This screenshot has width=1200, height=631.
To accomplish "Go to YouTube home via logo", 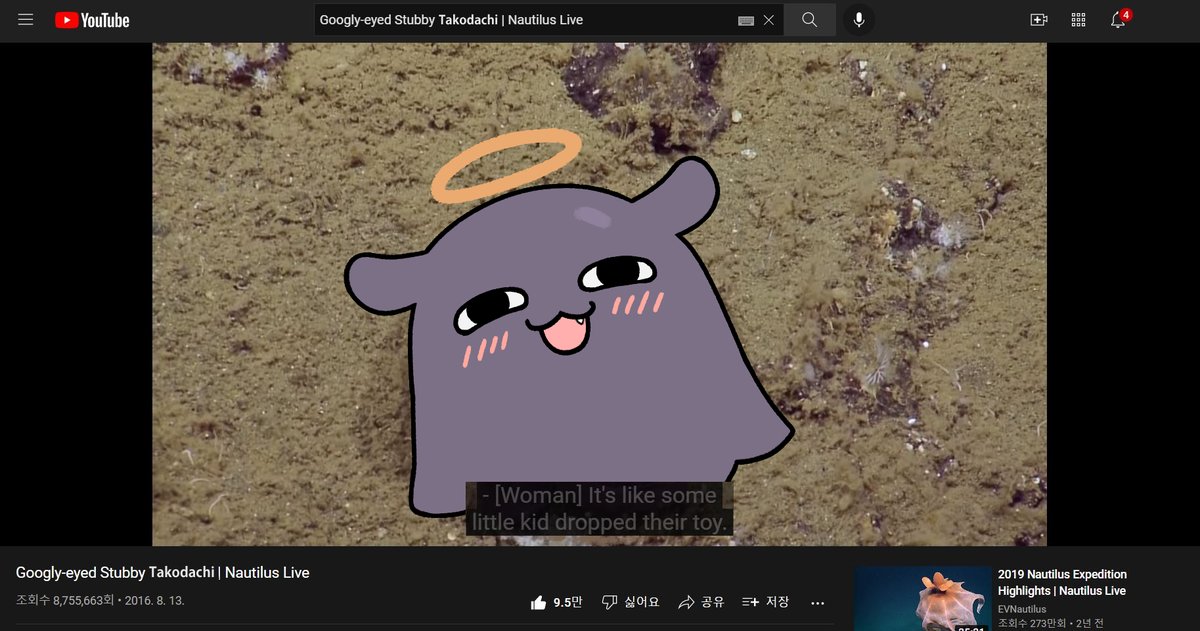I will (92, 20).
